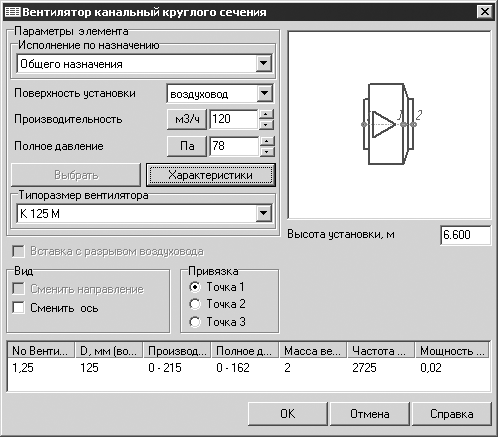The image size is (498, 437).
Task: Click the fan symbol in preview pane
Action: (x=389, y=124)
